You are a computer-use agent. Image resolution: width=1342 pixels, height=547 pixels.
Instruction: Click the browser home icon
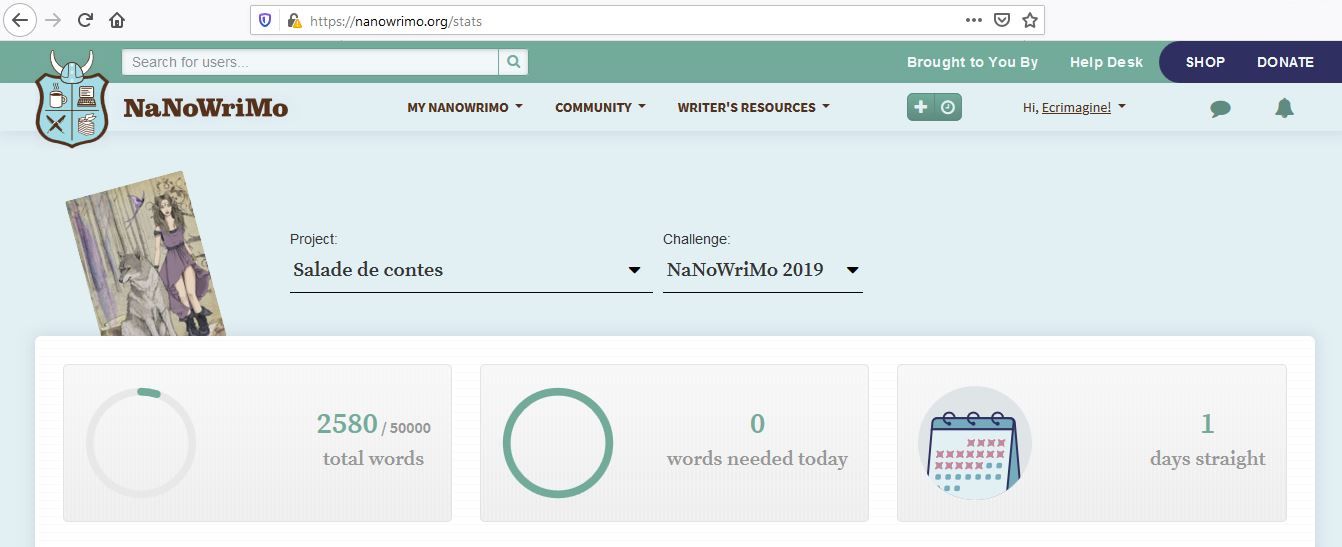point(117,20)
